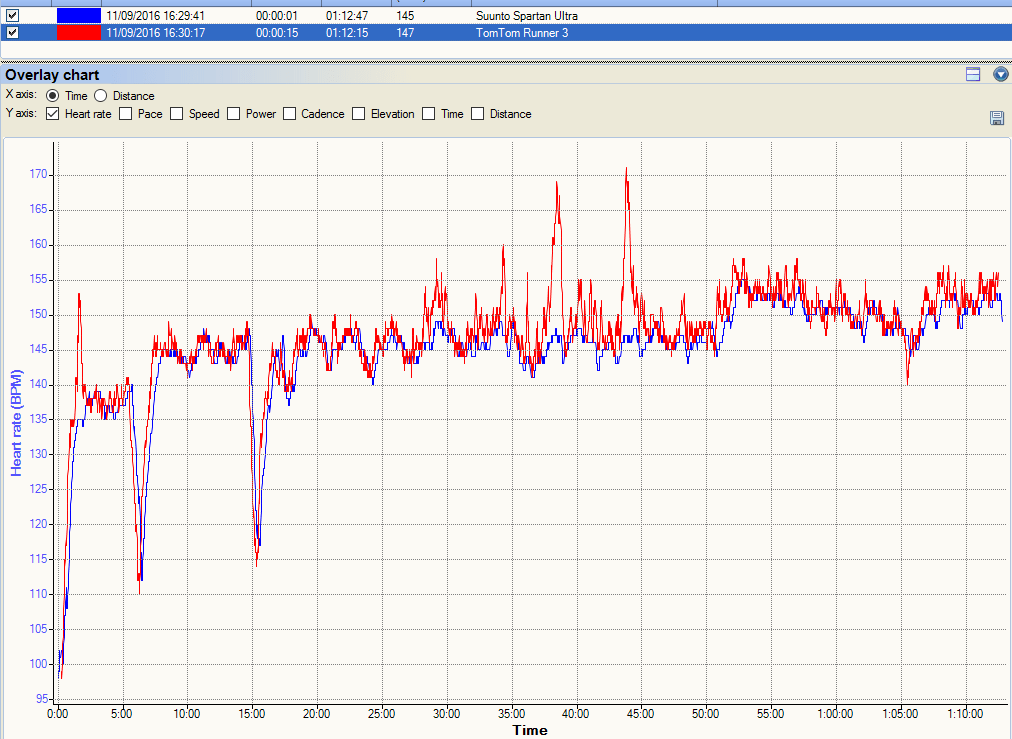Click the save chart image icon
This screenshot has width=1012, height=739.
click(996, 118)
